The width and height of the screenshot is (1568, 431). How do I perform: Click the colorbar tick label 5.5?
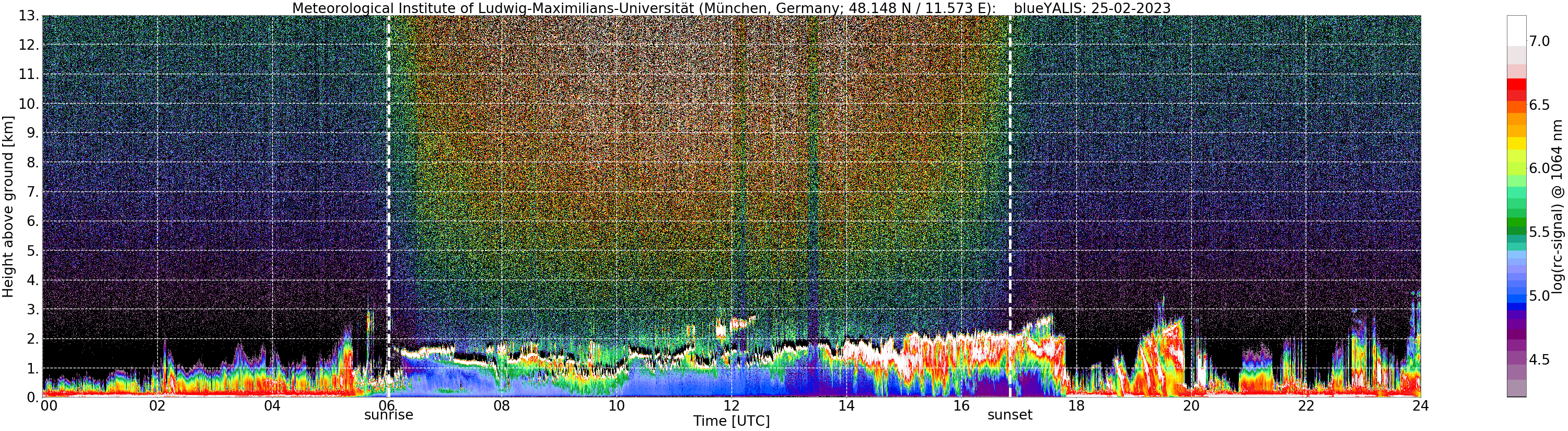click(x=1539, y=232)
